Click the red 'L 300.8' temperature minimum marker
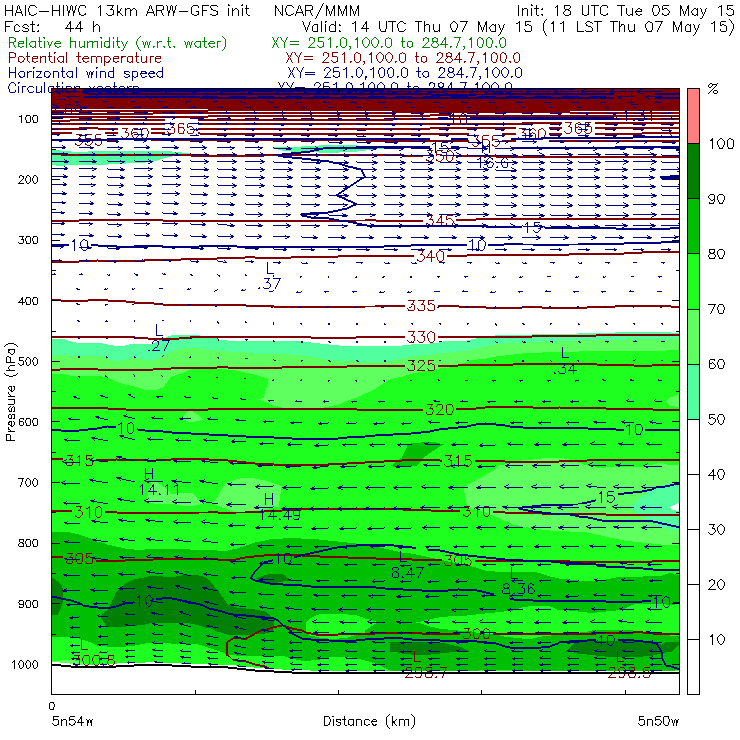 [x=93, y=653]
